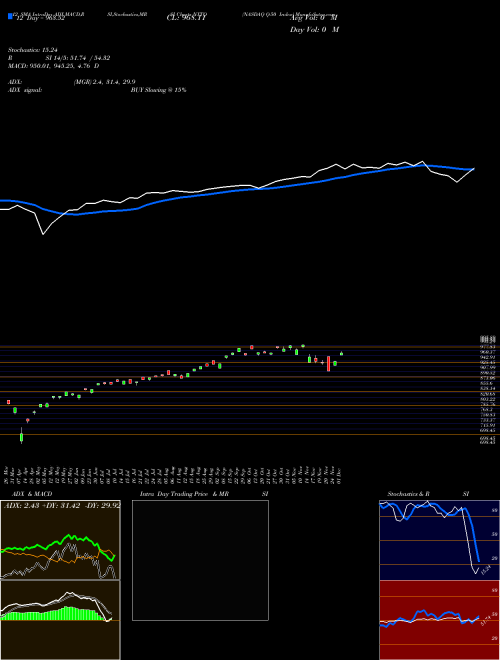Click the first red candle at chart left
The height and width of the screenshot is (660, 500).
point(8,402)
